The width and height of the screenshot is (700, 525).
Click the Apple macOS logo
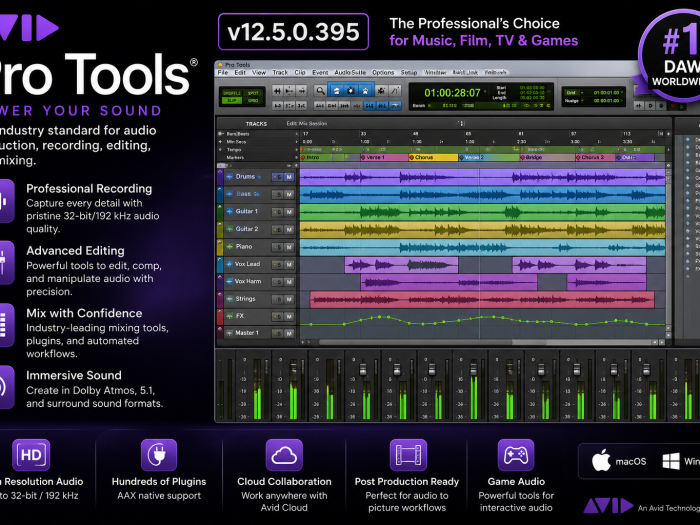tap(601, 461)
